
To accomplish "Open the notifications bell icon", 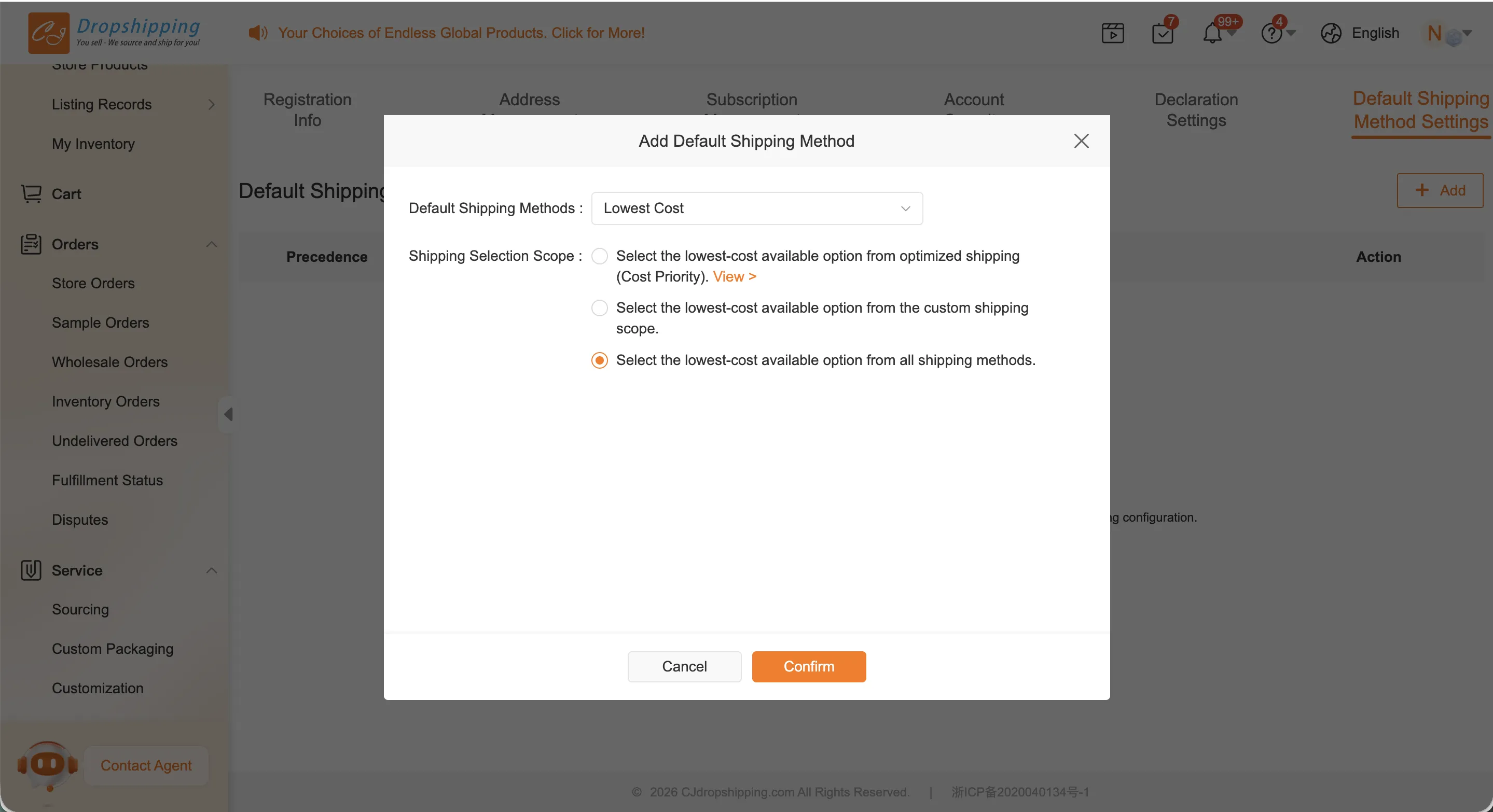I will 1212,33.
